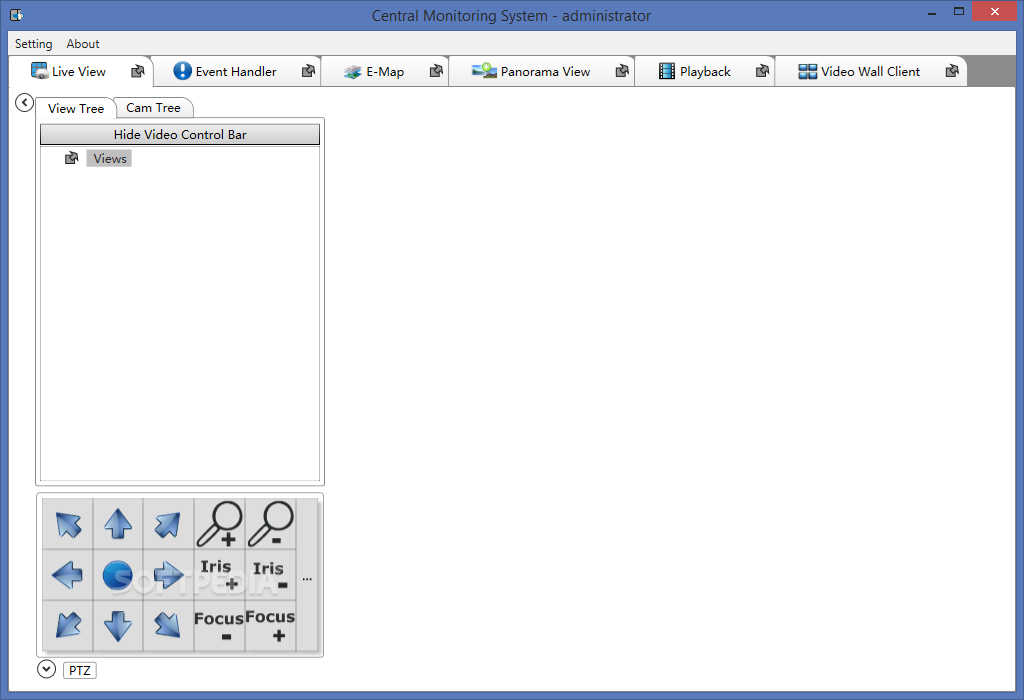Close the Central Monitoring System window
Image resolution: width=1024 pixels, height=700 pixels.
995,12
